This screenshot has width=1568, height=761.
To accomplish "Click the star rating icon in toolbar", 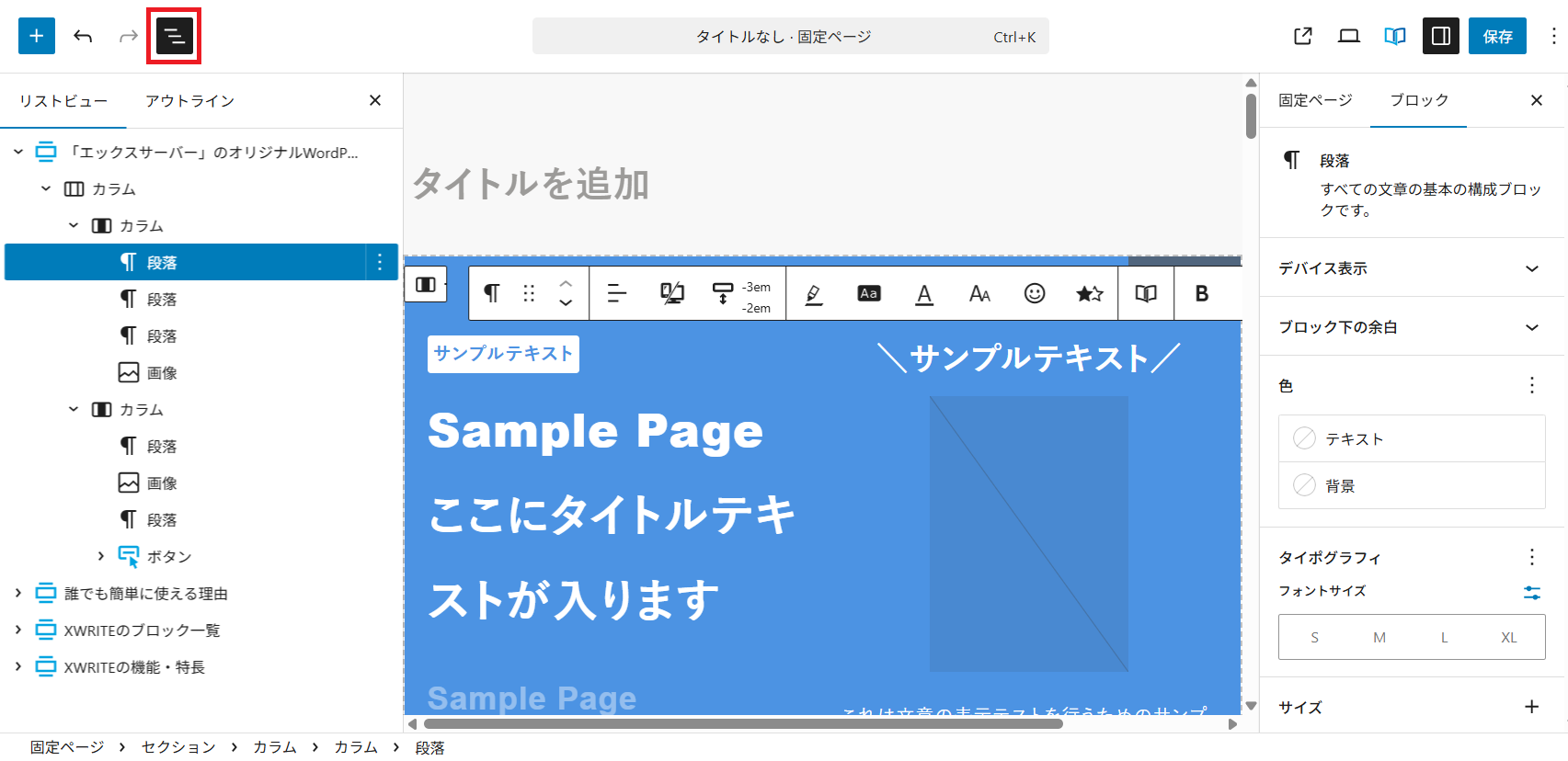I will [x=1089, y=293].
